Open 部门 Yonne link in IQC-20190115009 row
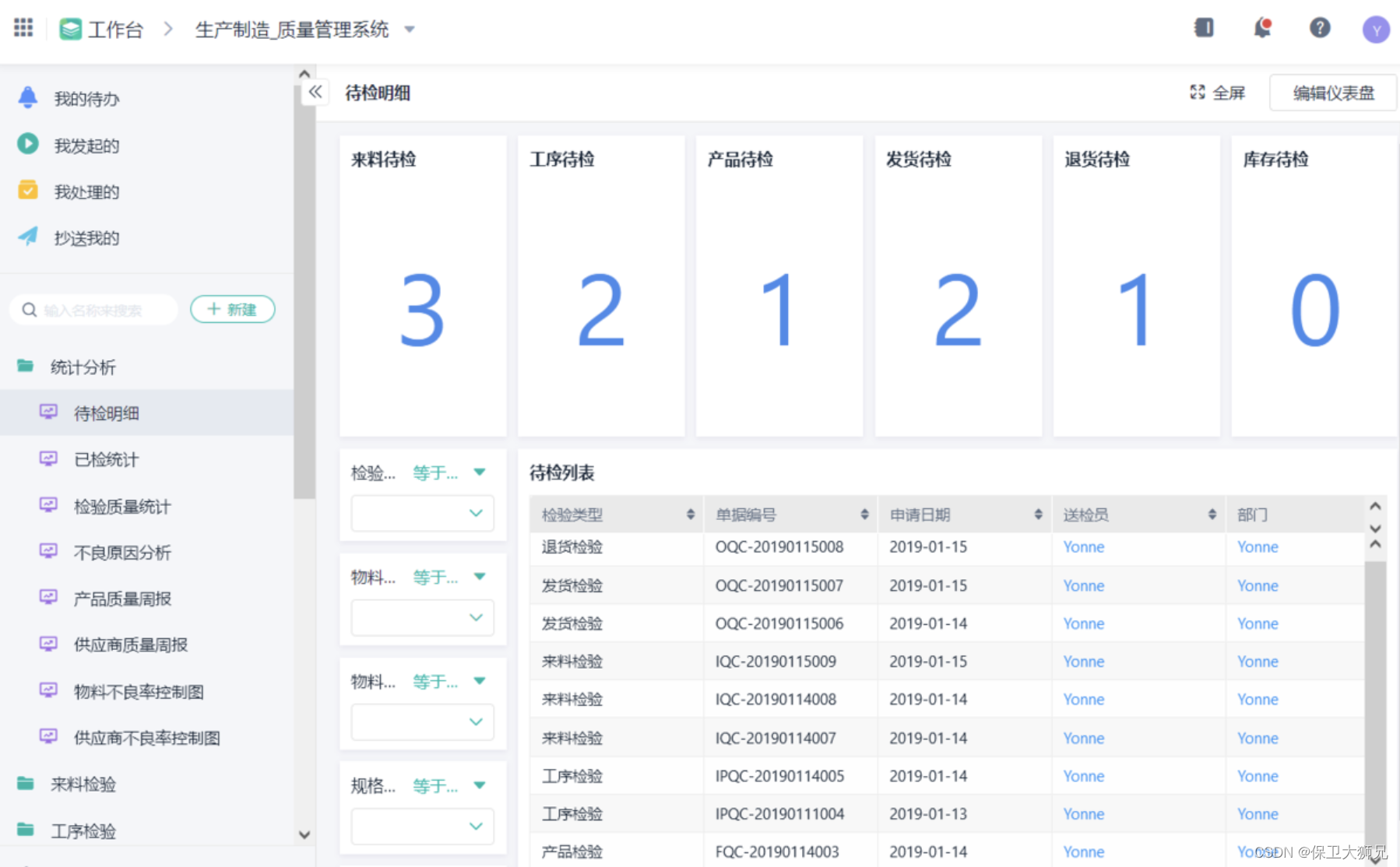1400x867 pixels. pyautogui.click(x=1258, y=662)
